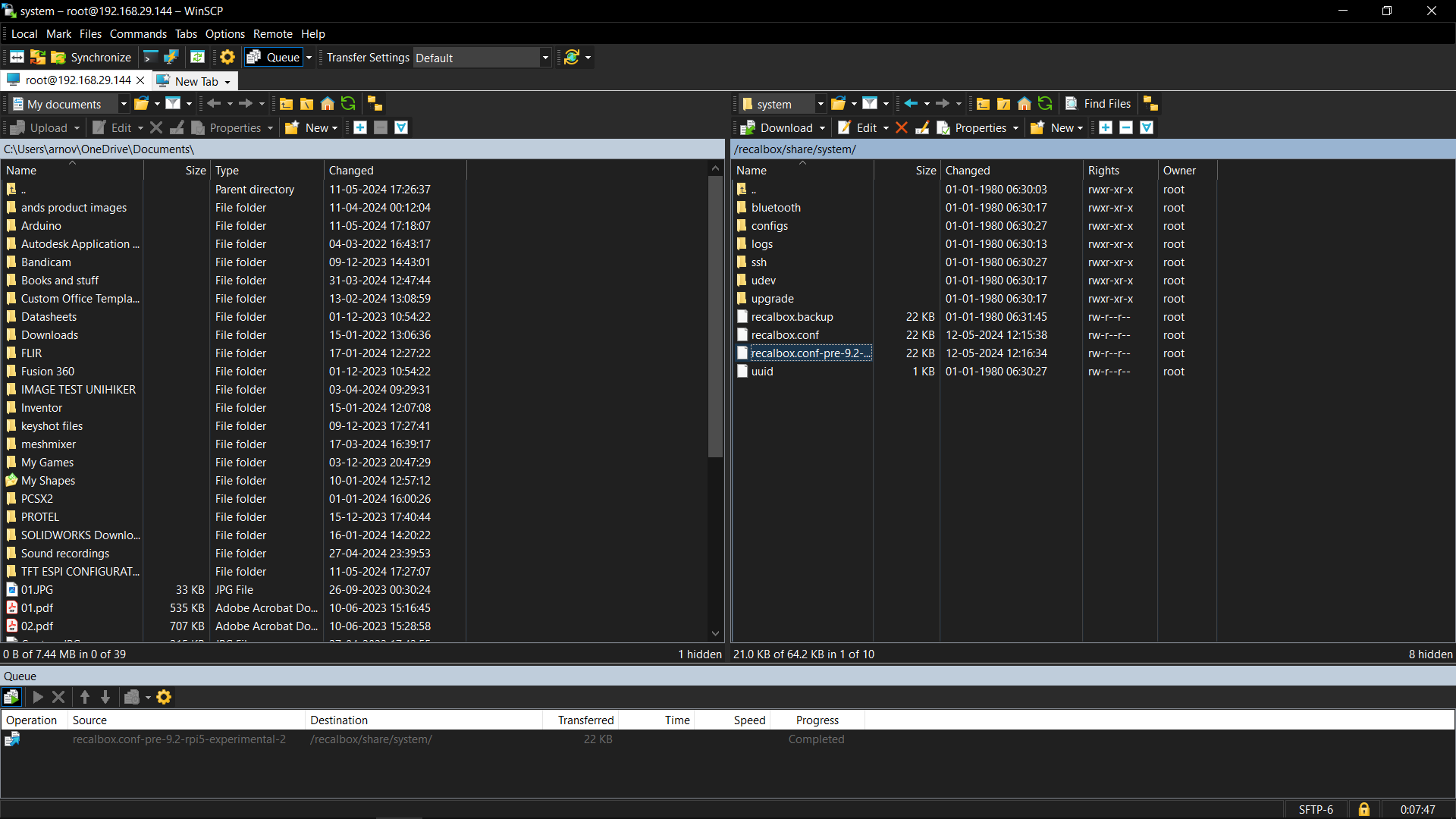
Task: Click the Find Files button
Action: (1098, 104)
